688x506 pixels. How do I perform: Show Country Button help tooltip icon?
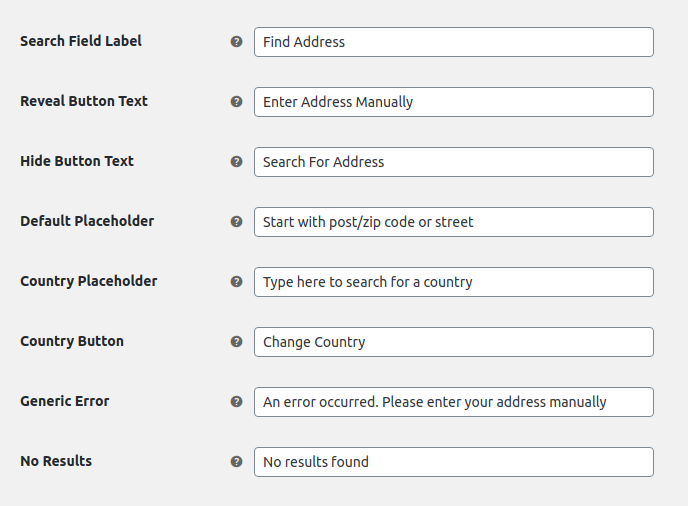click(236, 341)
